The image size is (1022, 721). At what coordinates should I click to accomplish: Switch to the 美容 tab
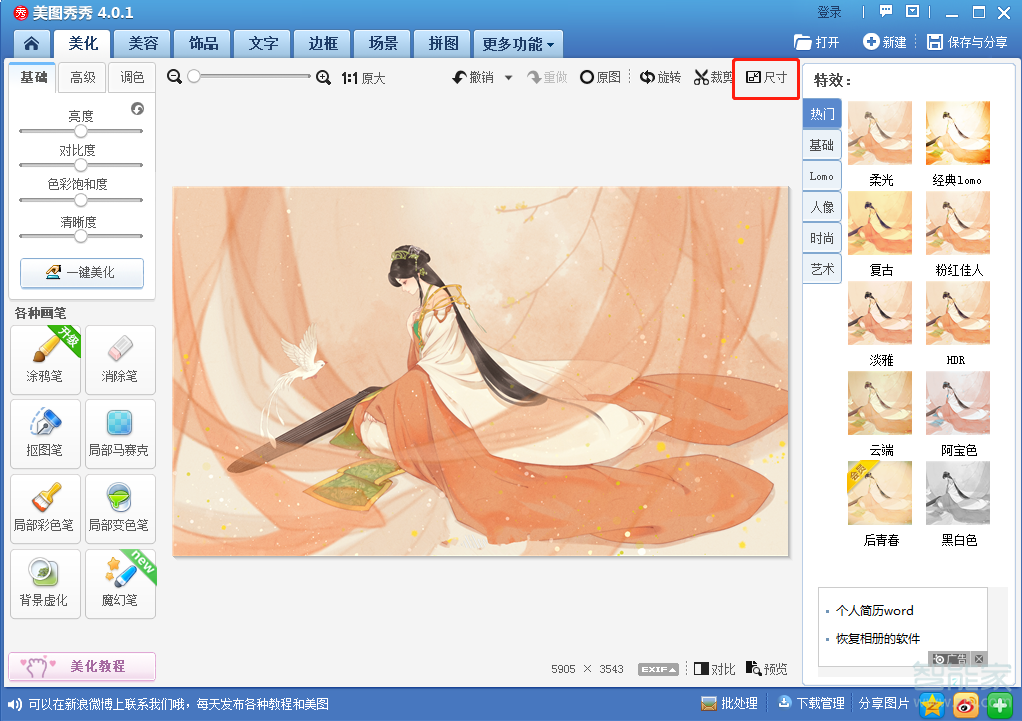point(143,44)
